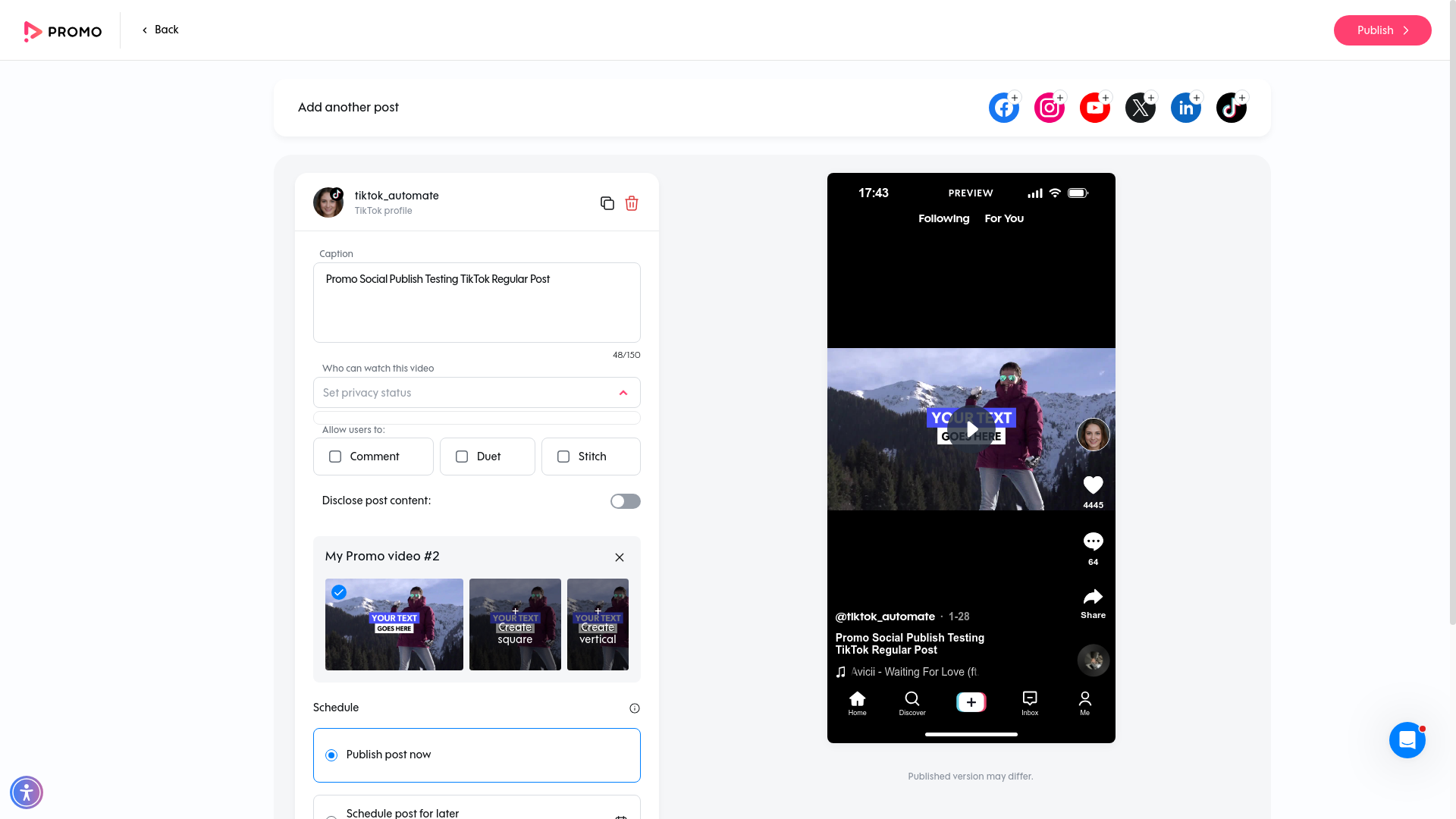
Task: Click inside the Caption text area
Action: click(477, 303)
